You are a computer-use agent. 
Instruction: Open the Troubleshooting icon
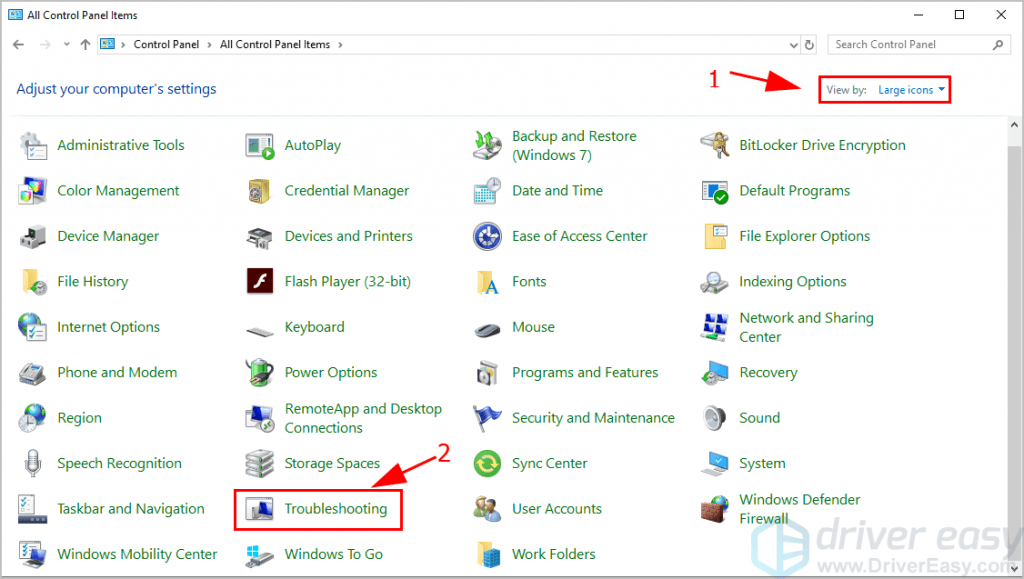pos(260,509)
